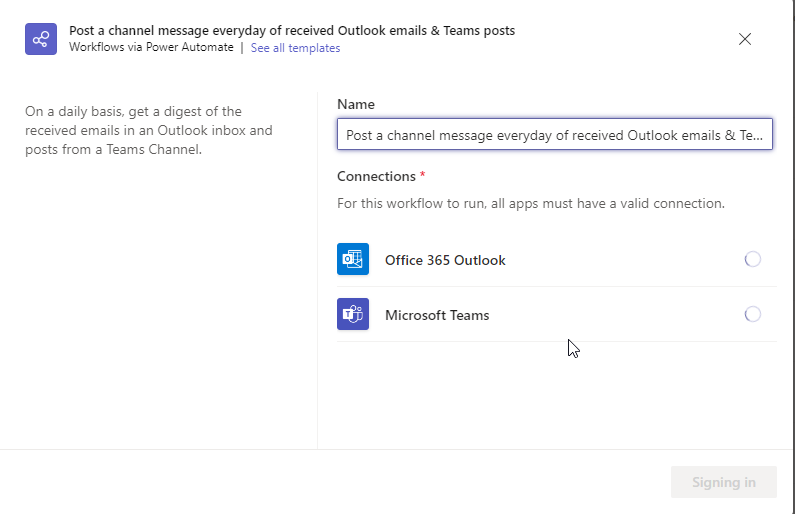Click the Workflows via Power Automate text
Screen dimensions: 795x514
point(151,47)
